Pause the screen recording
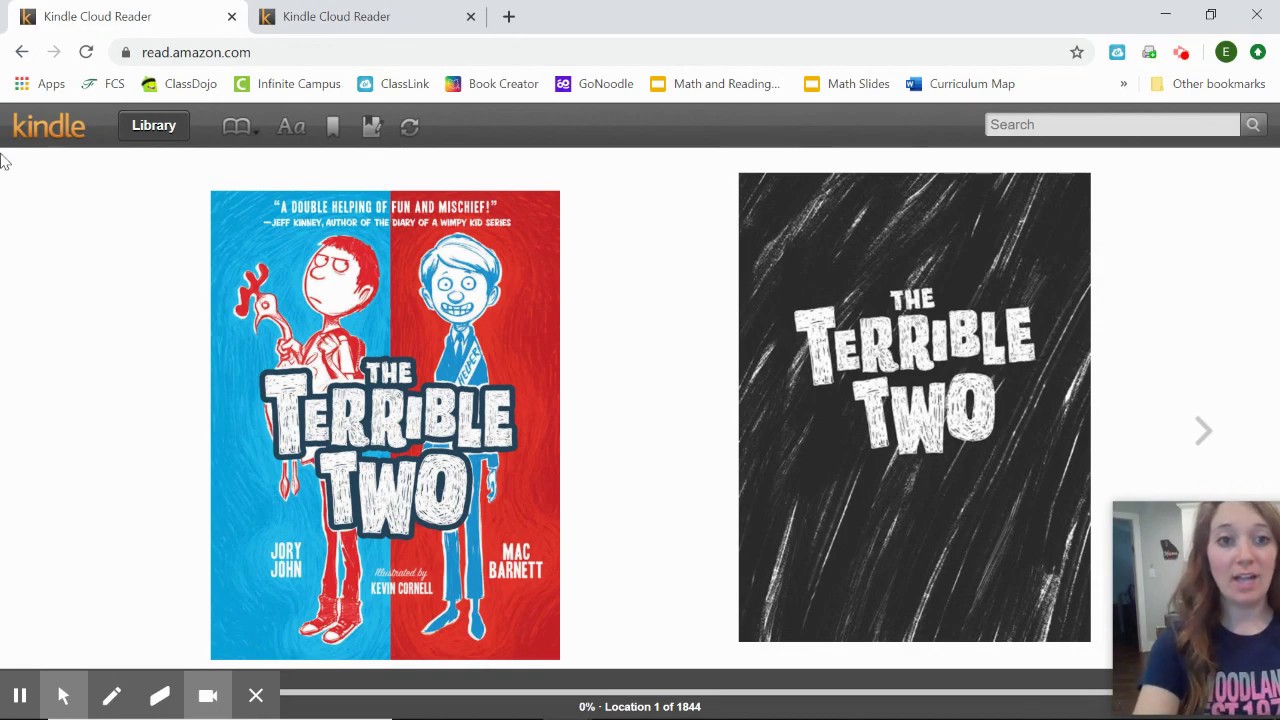 [20, 696]
